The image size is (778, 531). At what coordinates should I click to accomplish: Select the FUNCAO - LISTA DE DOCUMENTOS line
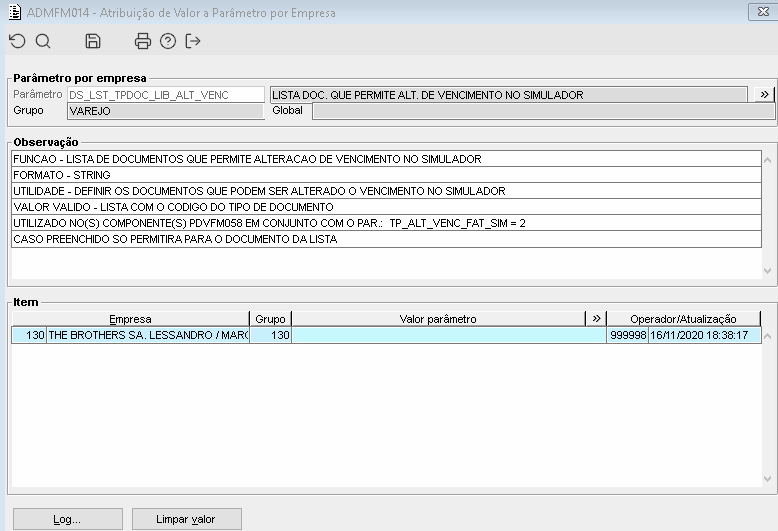pos(387,159)
